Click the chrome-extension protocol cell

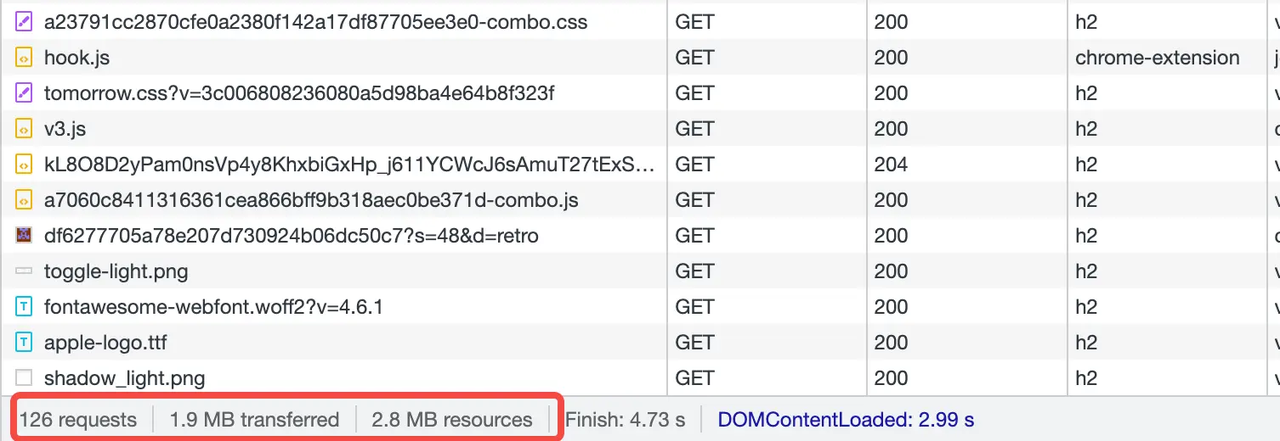click(1168, 58)
